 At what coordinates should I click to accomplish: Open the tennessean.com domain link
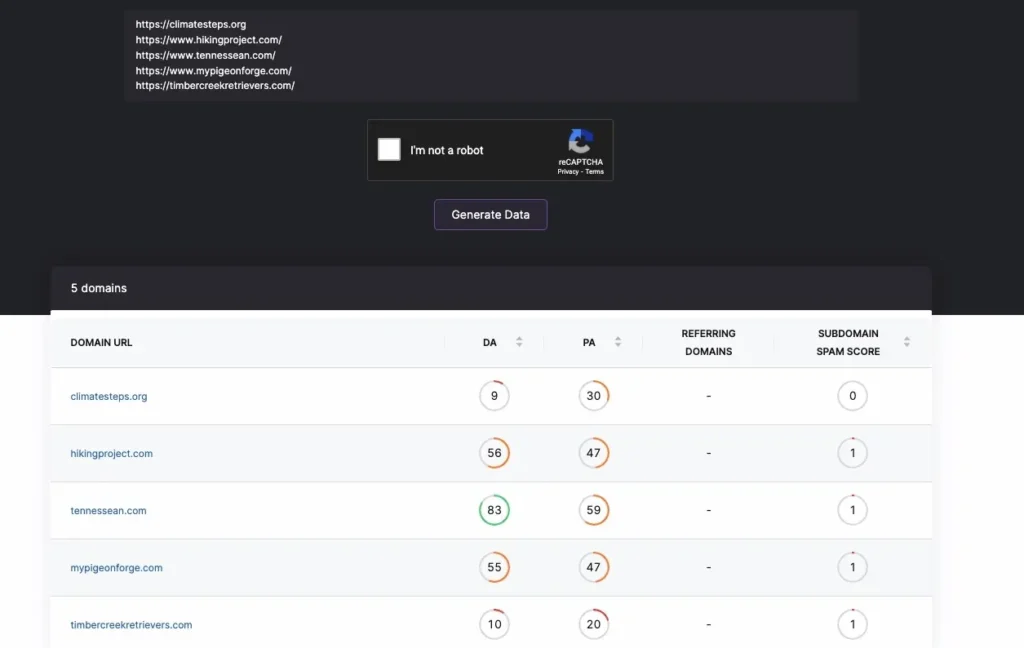pyautogui.click(x=108, y=511)
